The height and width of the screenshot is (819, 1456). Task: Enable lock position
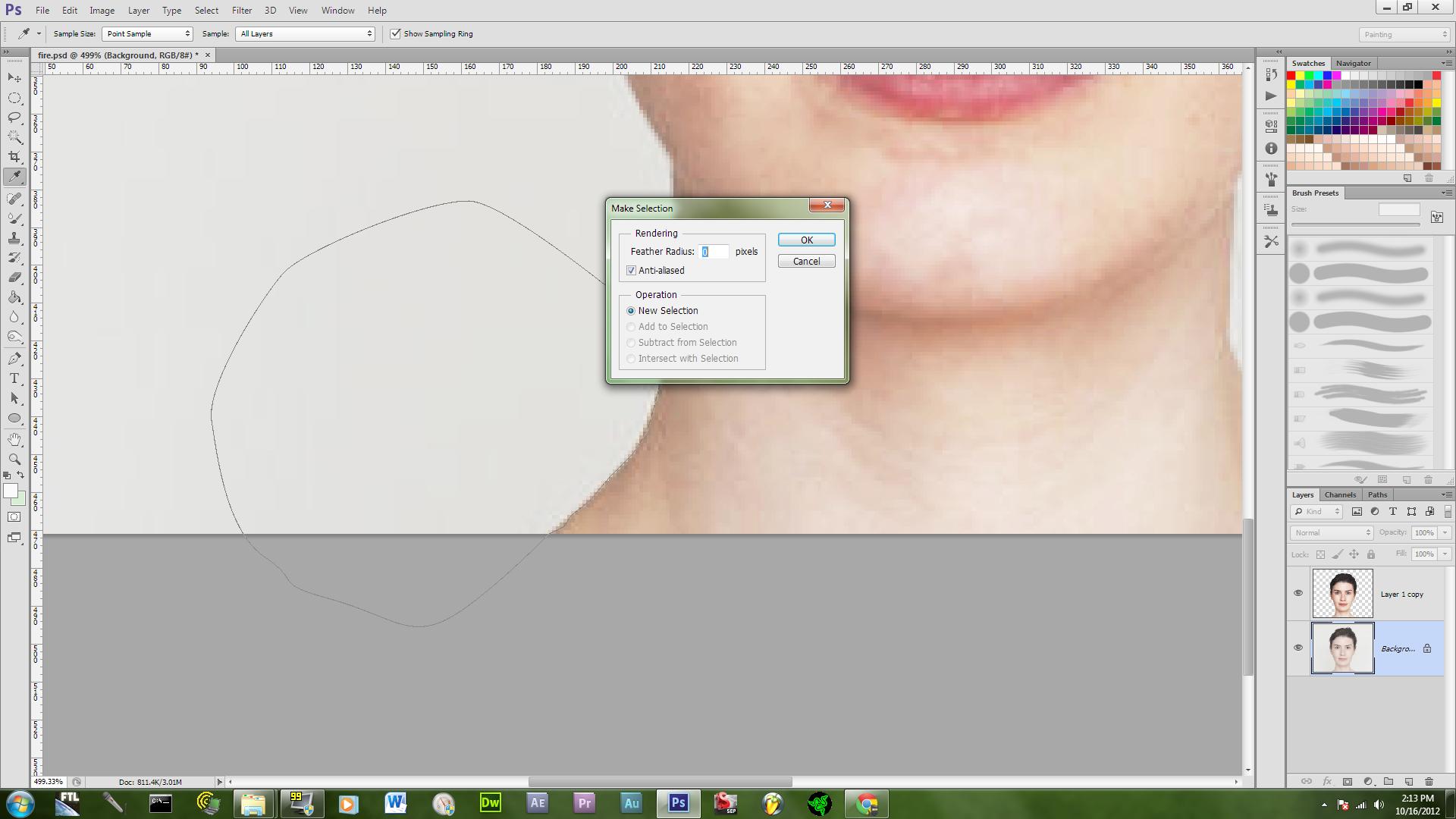[x=1354, y=554]
